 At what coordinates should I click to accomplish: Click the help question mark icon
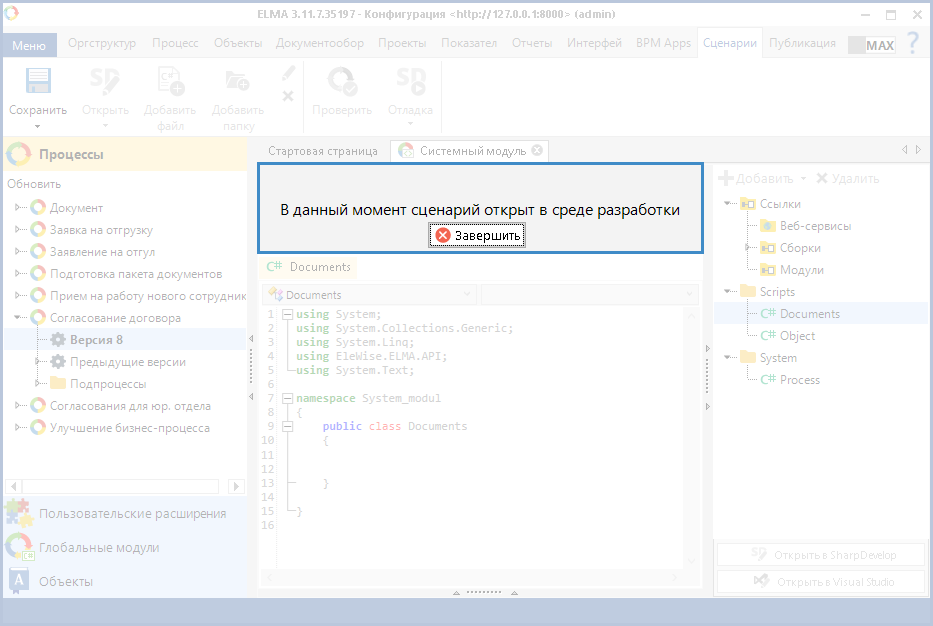(912, 43)
